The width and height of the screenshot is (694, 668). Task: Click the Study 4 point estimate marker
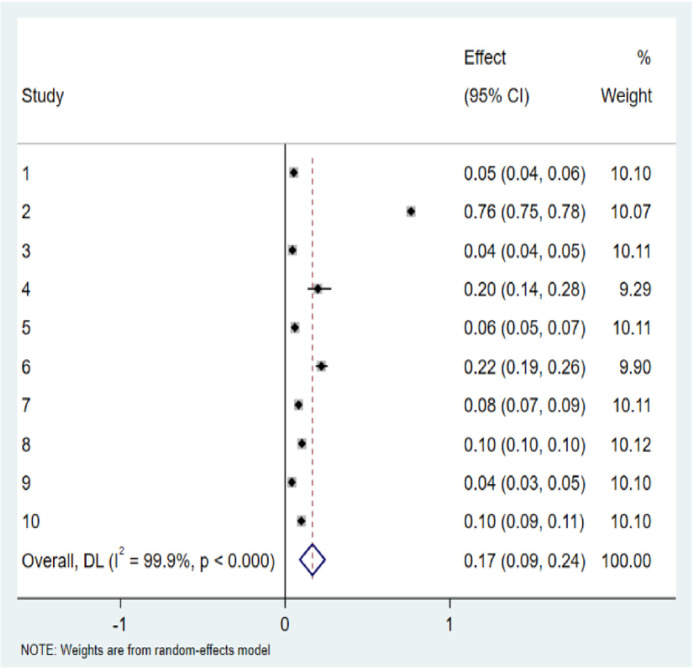318,289
